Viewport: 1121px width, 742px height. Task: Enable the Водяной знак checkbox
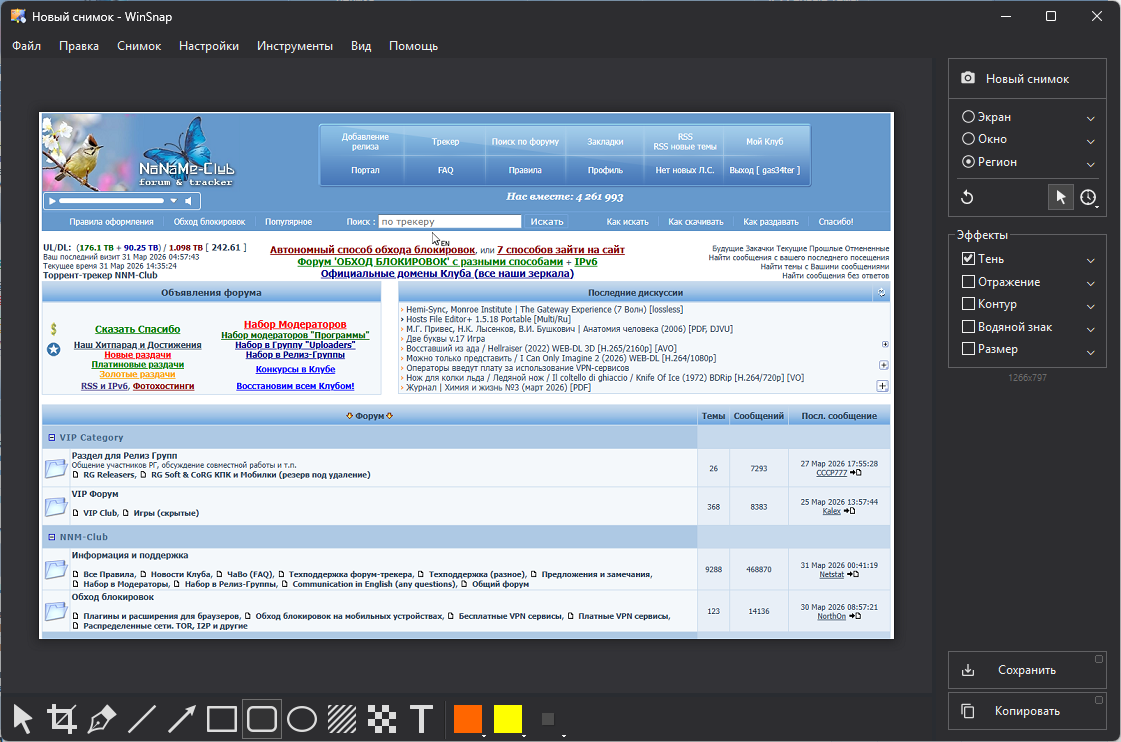coord(968,327)
